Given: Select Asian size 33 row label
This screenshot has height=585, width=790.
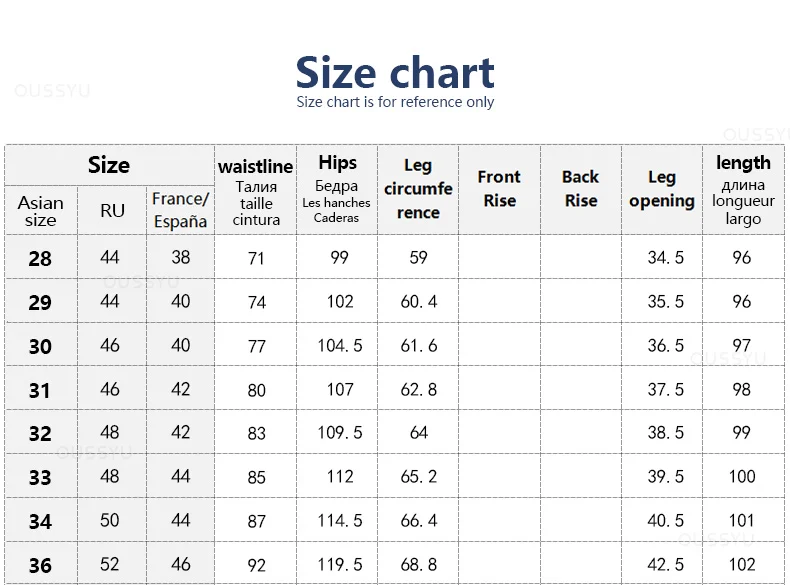Looking at the screenshot, I should click(x=40, y=477).
